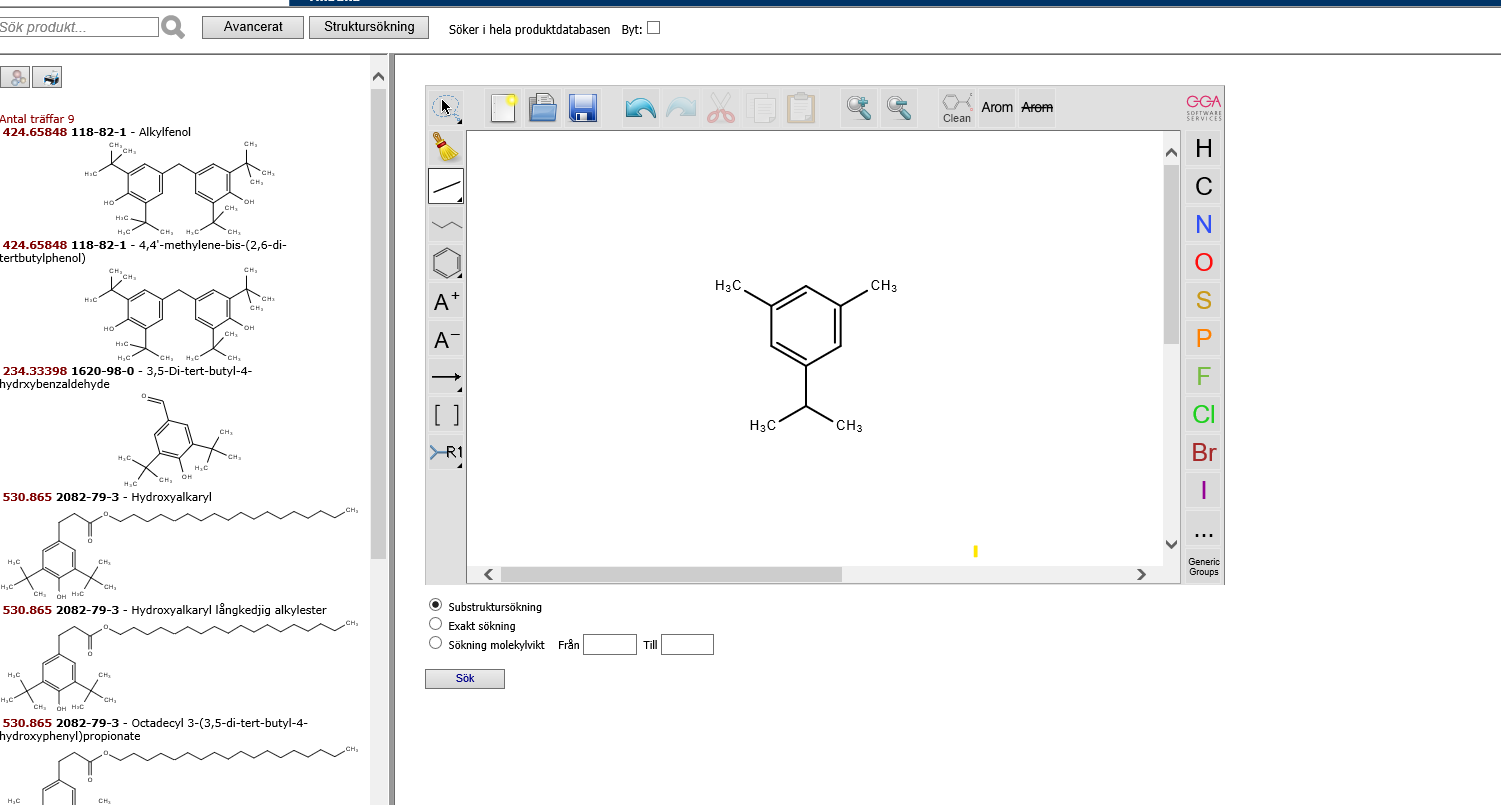Viewport: 1501px width, 805px height.
Task: Open result 3,5-Di-tert-butyl-4-hydrxybenzaldehyde
Action: (127, 377)
